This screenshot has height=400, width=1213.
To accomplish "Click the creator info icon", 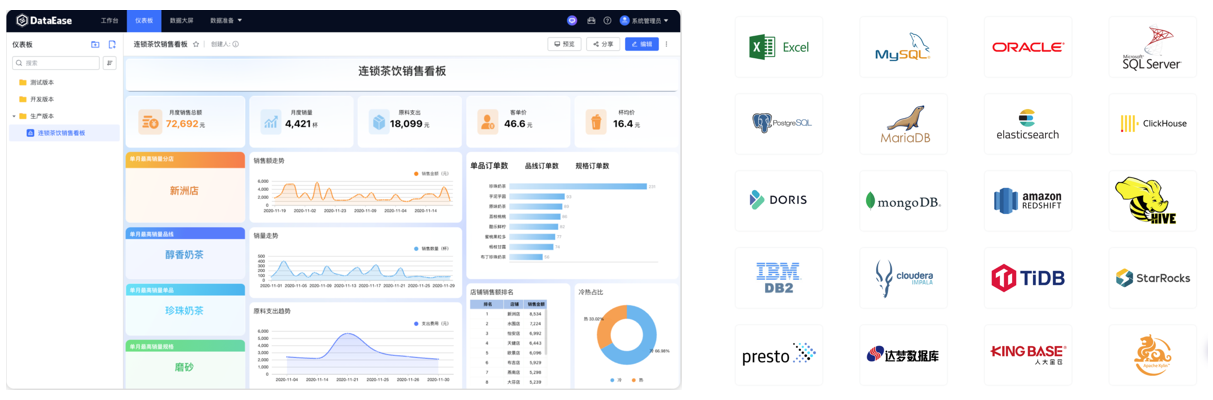I will (x=235, y=44).
